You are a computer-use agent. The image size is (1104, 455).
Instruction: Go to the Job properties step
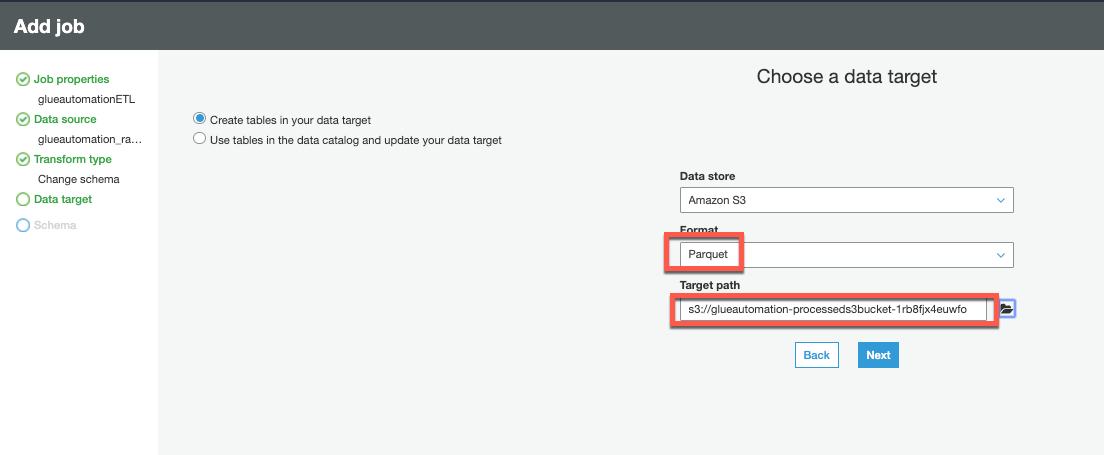(x=71, y=80)
